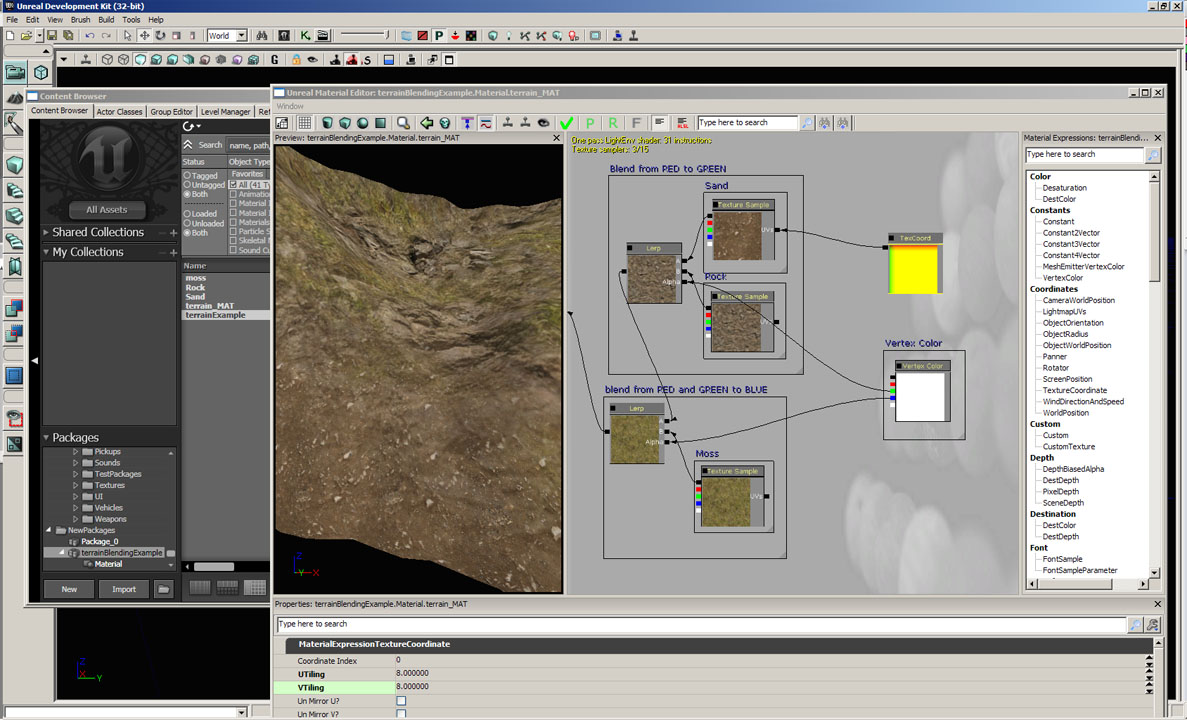Enable the Un Mirror U checkbox
Viewport: 1187px width, 720px height.
tap(401, 701)
